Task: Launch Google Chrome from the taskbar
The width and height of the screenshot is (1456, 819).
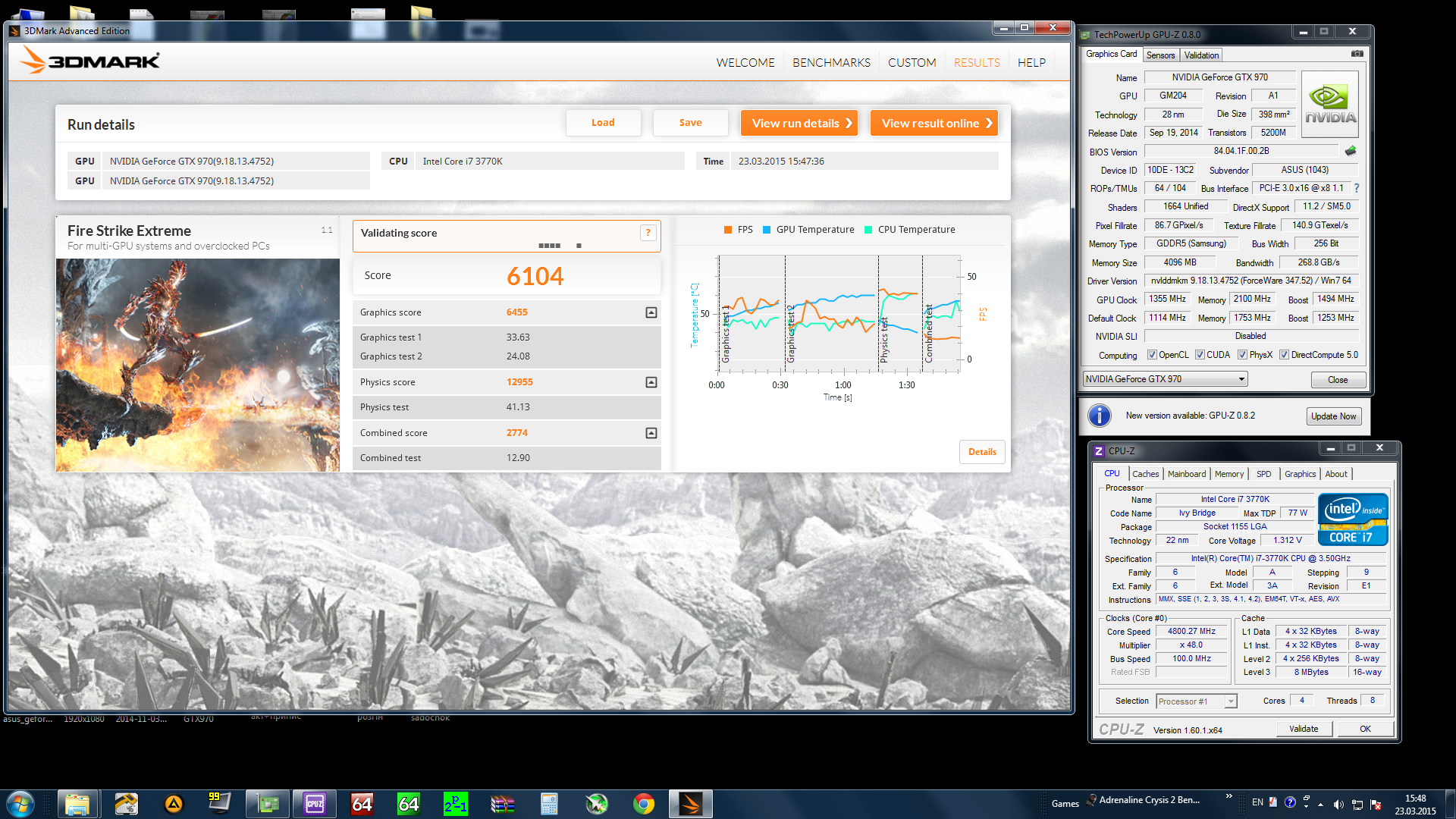Action: pyautogui.click(x=644, y=804)
